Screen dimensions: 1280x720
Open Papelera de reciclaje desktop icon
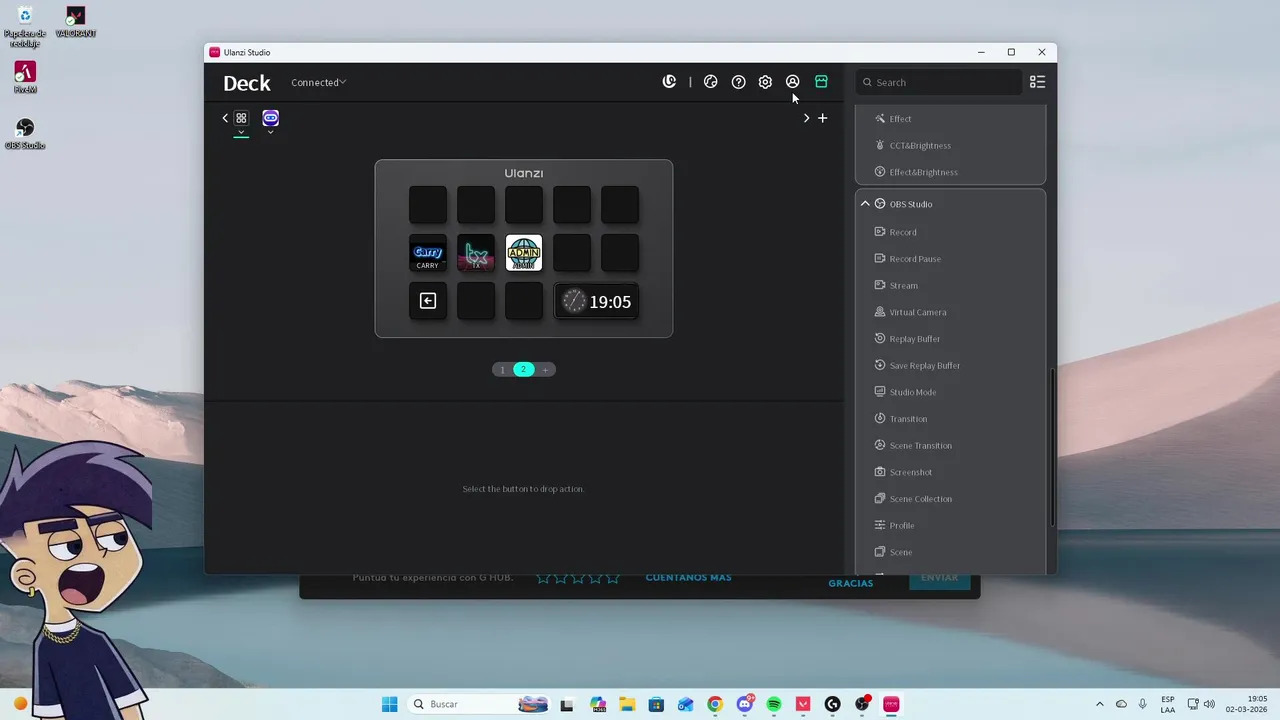pos(25,27)
